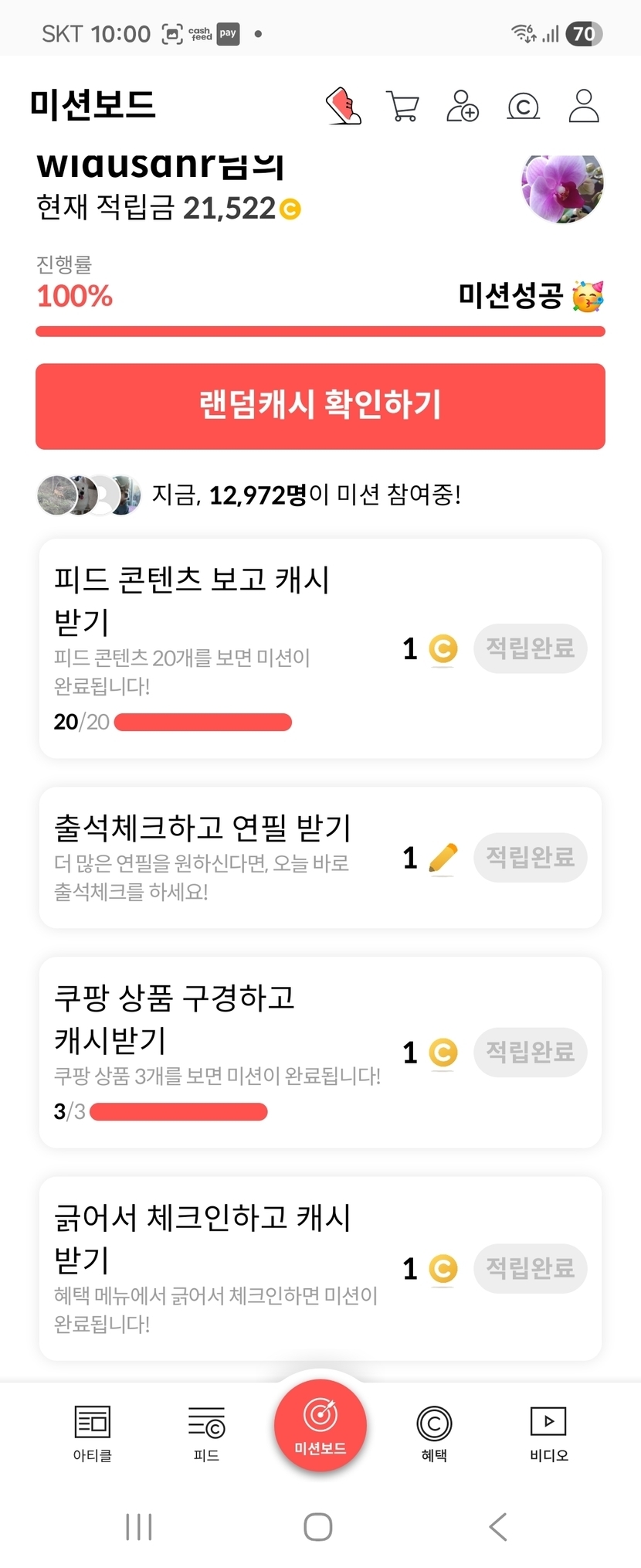Image resolution: width=641 pixels, height=1568 pixels.
Task: Tap 적립완료 for 굵어서 체크인 mission
Action: click(x=530, y=1268)
